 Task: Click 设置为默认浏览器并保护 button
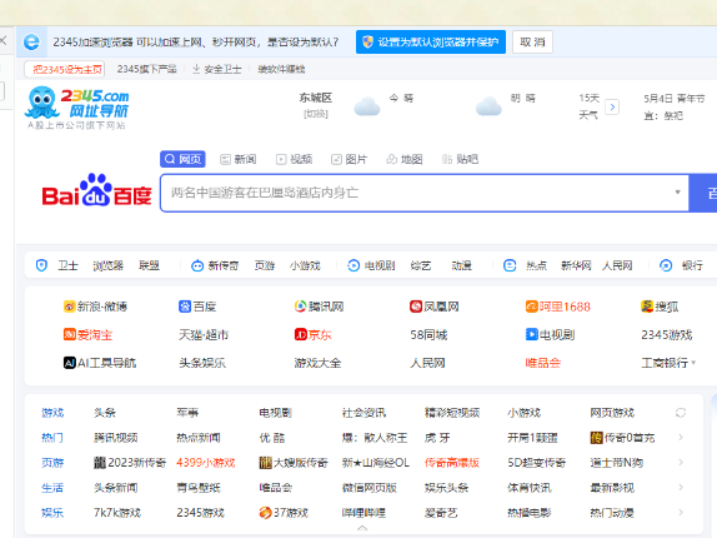coord(431,42)
